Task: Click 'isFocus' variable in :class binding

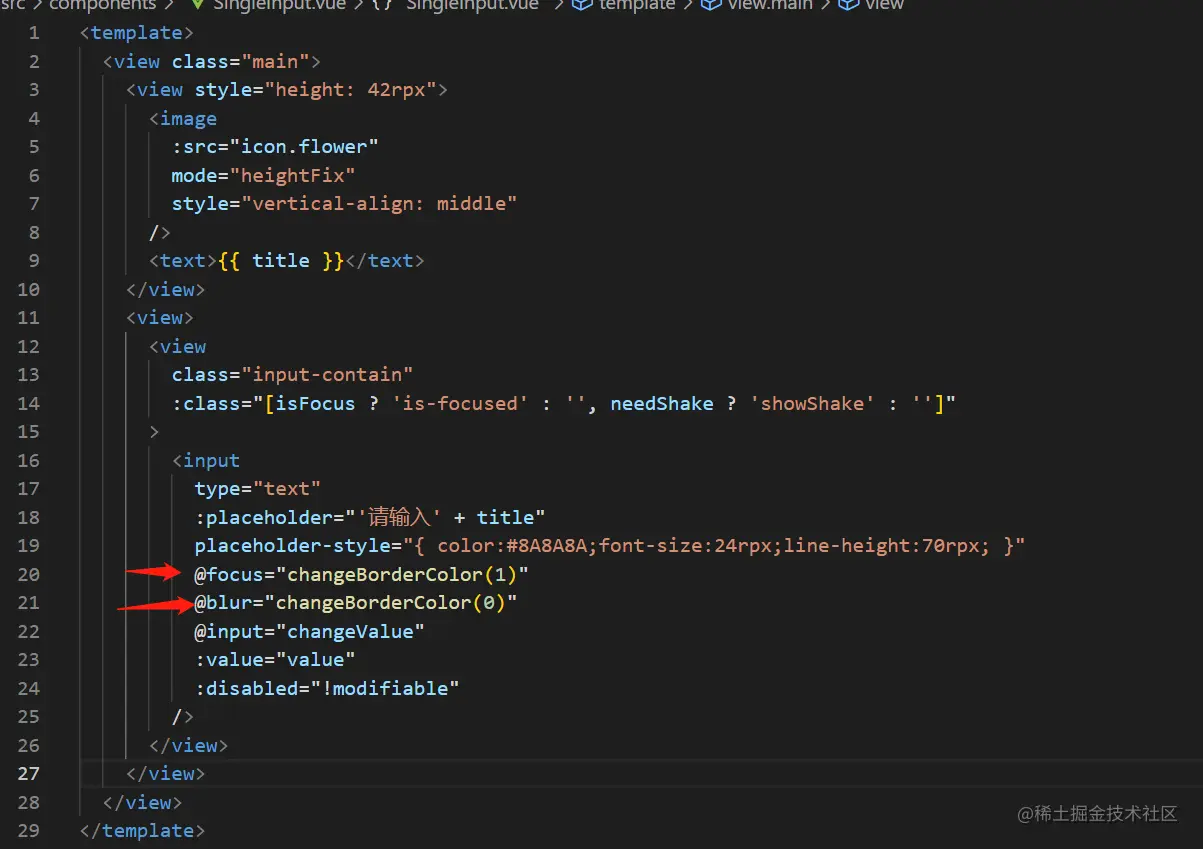Action: (315, 404)
